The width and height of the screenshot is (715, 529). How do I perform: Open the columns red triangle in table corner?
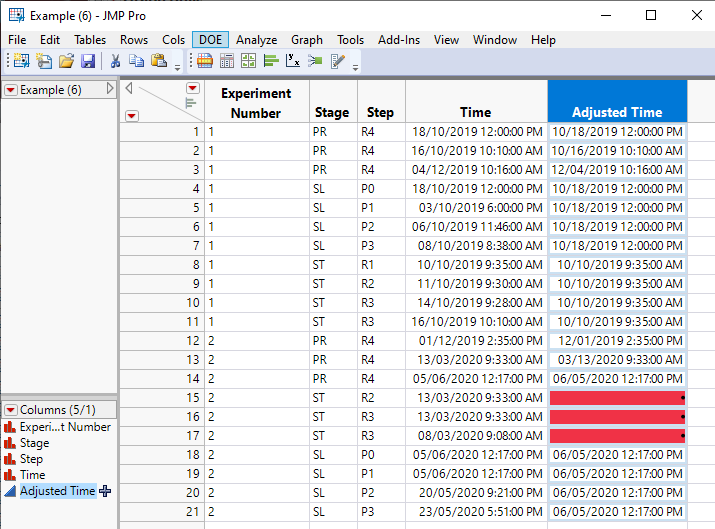[x=193, y=88]
